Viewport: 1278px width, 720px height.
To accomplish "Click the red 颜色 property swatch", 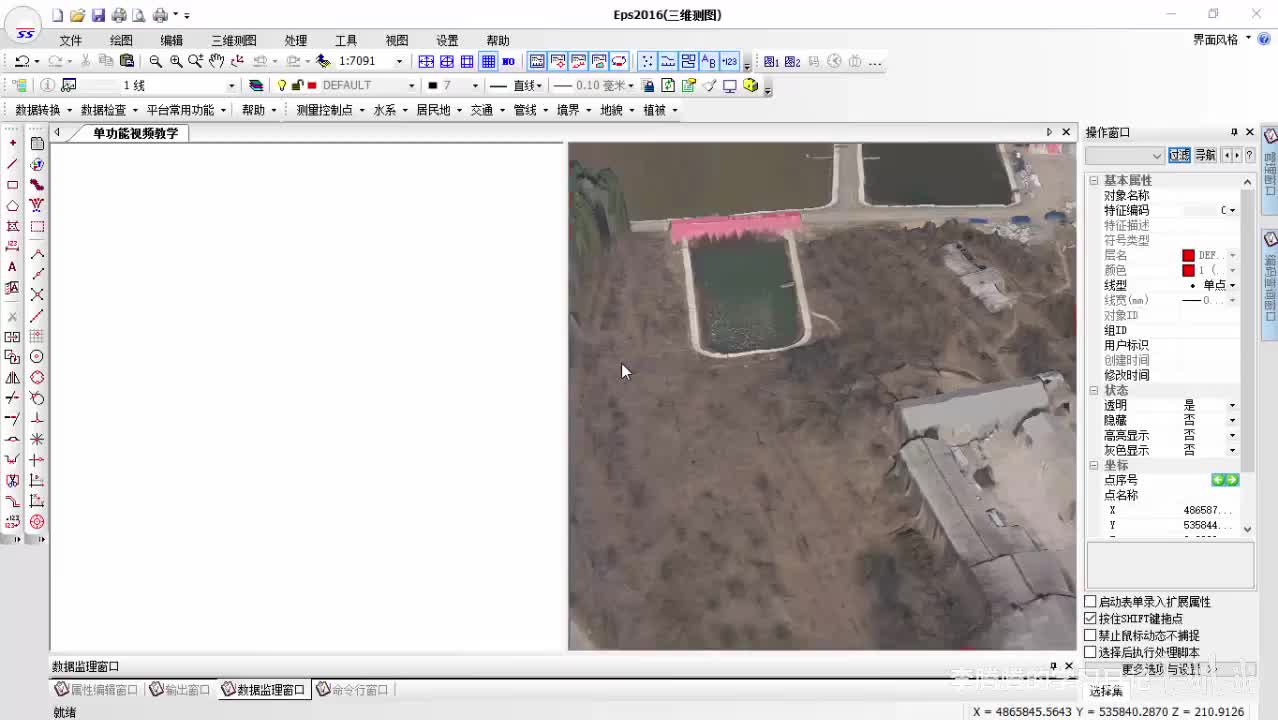I will (x=1188, y=270).
